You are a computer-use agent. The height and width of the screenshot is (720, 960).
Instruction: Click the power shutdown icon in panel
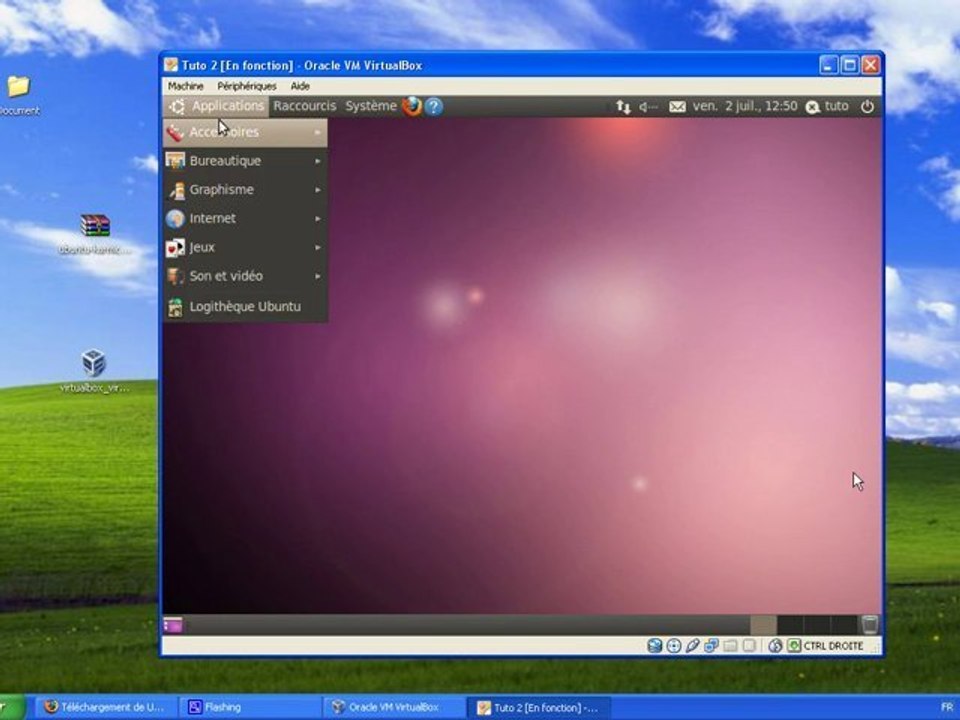[868, 107]
